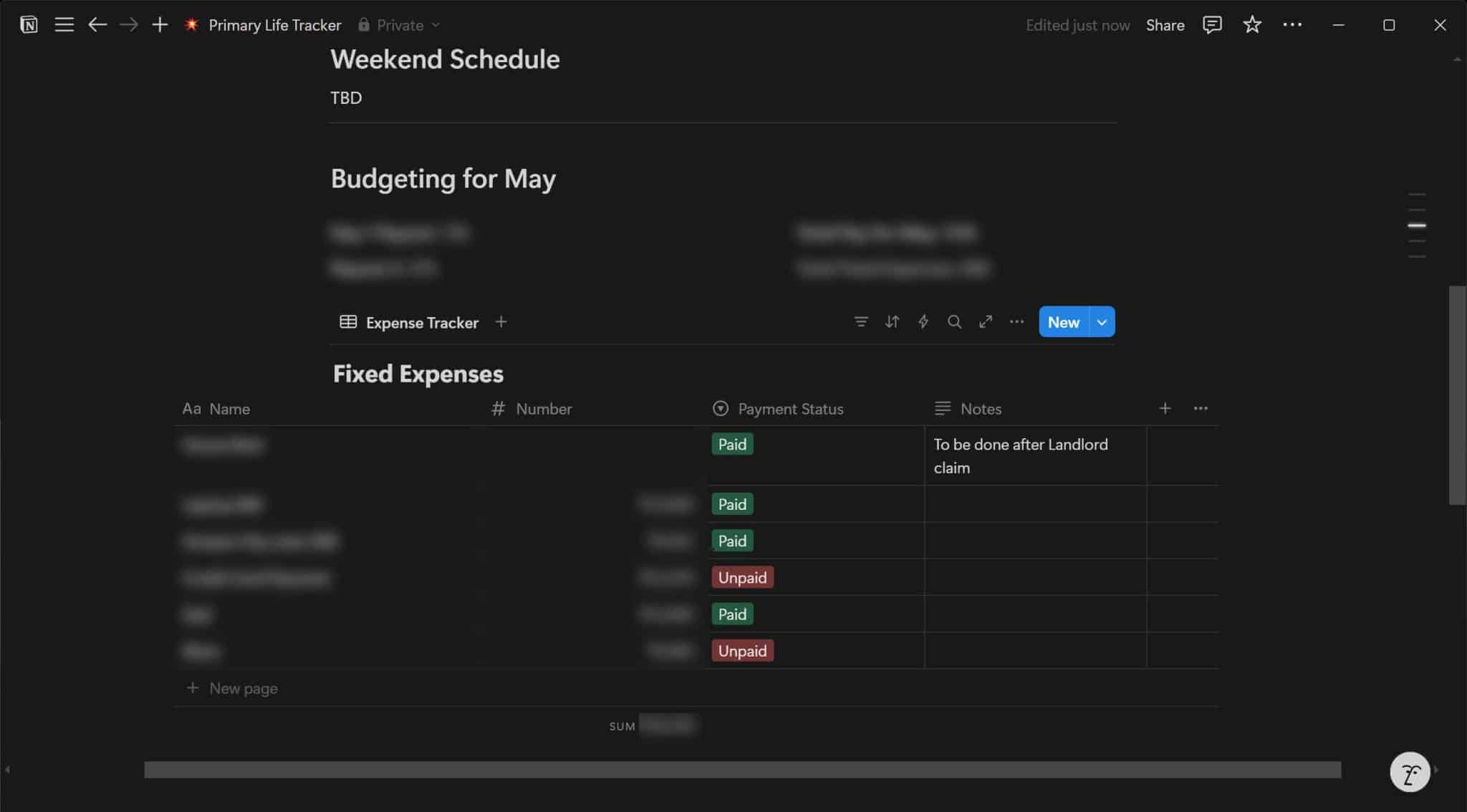This screenshot has height=812, width=1467.
Task: Expand the database to full page view
Action: point(986,322)
